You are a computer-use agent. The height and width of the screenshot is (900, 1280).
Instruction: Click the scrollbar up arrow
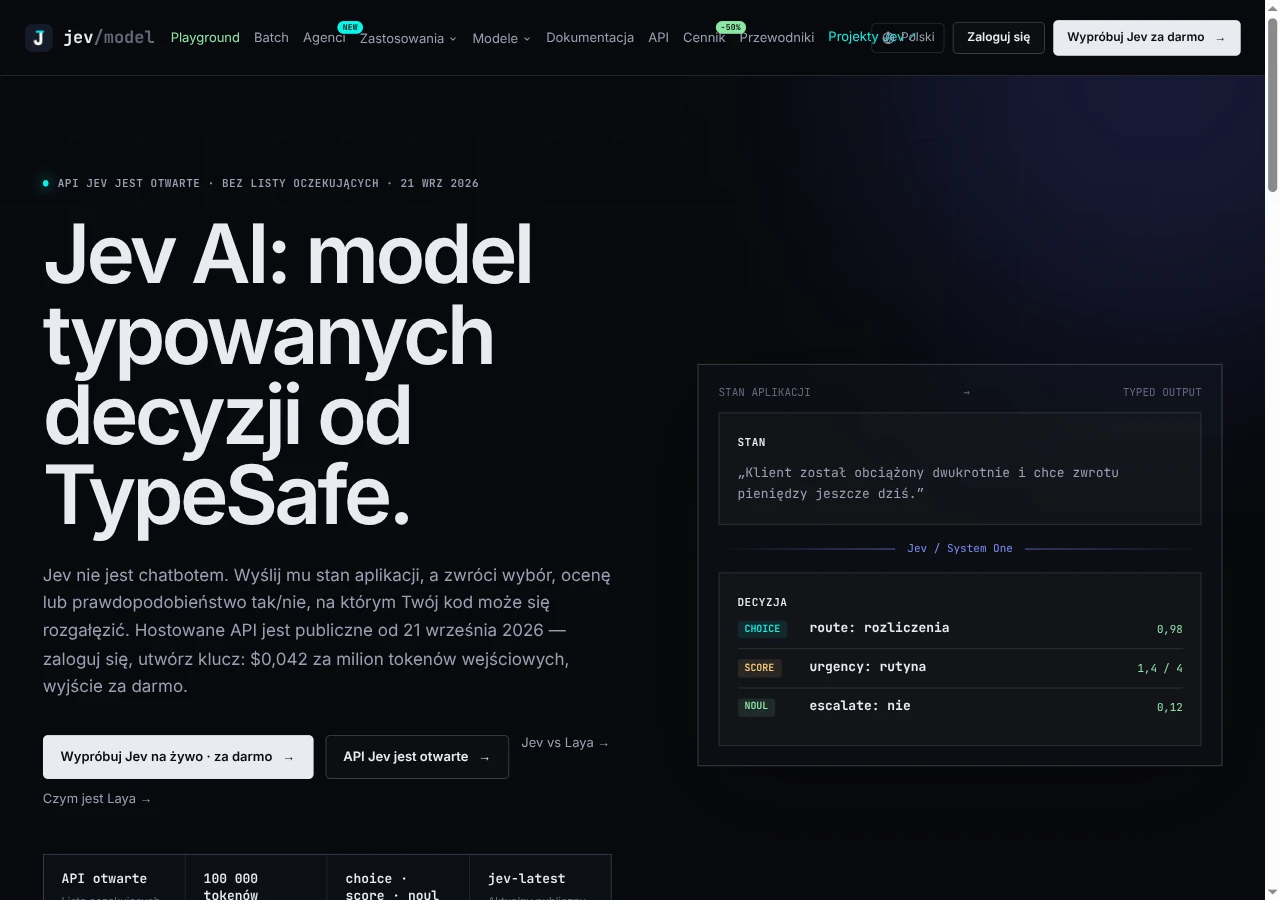click(1272, 7)
